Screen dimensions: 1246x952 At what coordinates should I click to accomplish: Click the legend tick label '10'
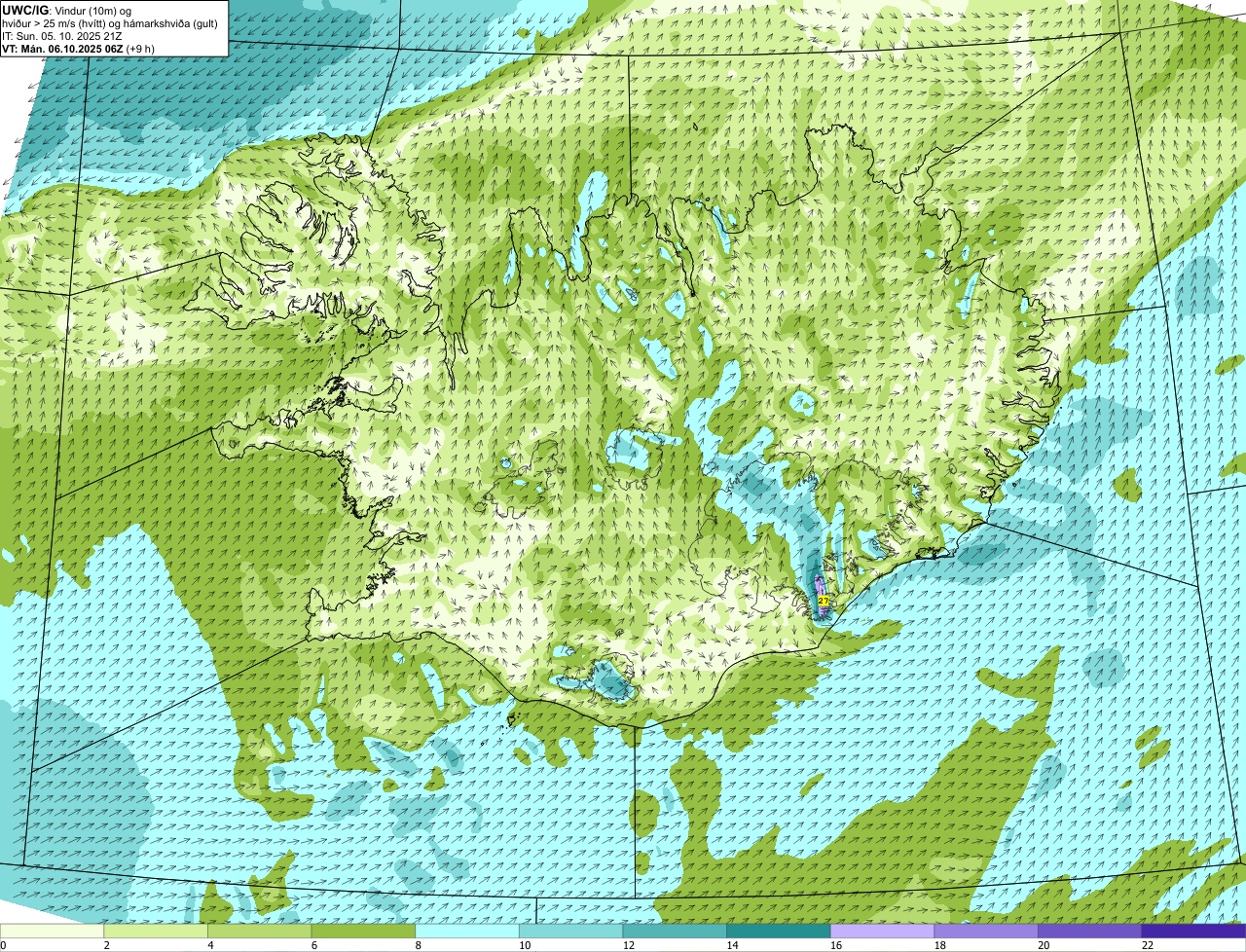click(x=525, y=945)
